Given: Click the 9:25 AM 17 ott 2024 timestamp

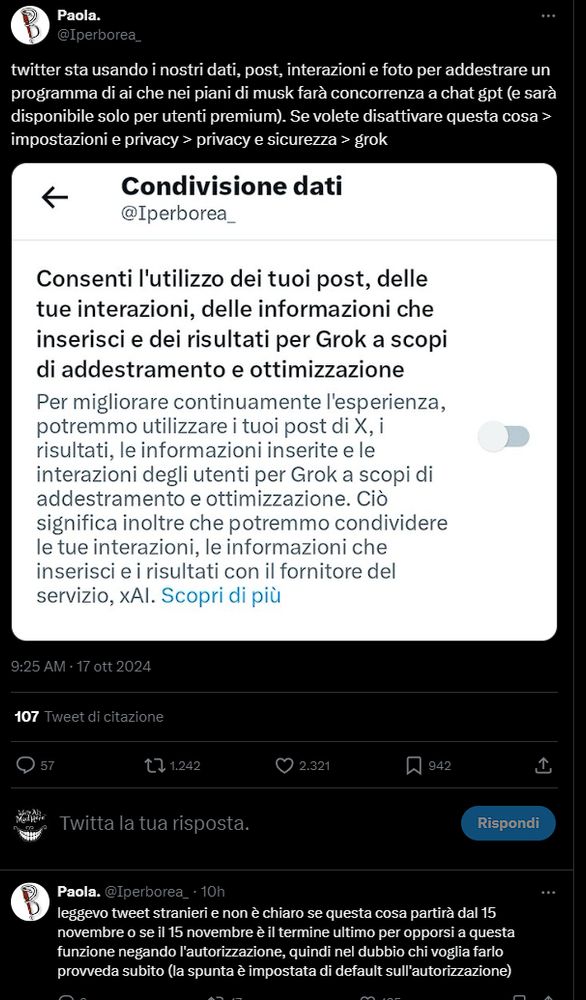Looking at the screenshot, I should [x=81, y=666].
